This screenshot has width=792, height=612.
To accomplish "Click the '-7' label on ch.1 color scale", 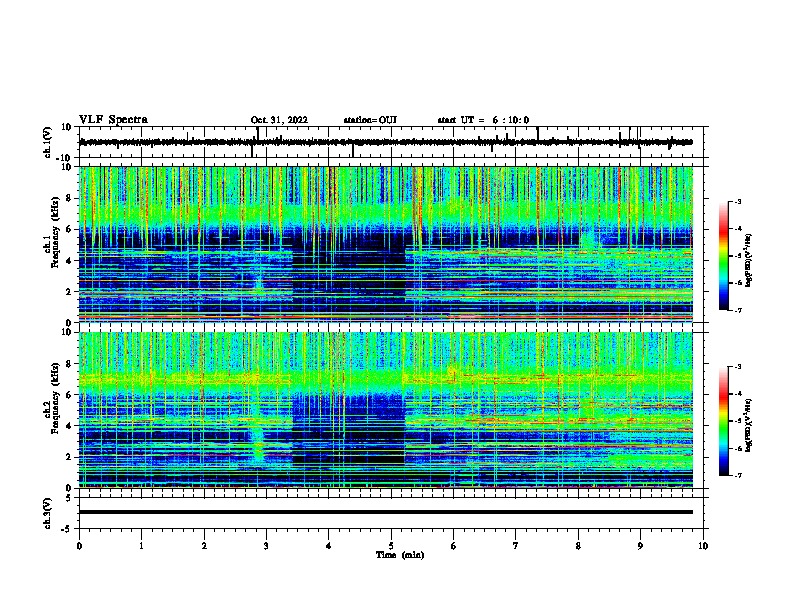I will click(x=737, y=310).
